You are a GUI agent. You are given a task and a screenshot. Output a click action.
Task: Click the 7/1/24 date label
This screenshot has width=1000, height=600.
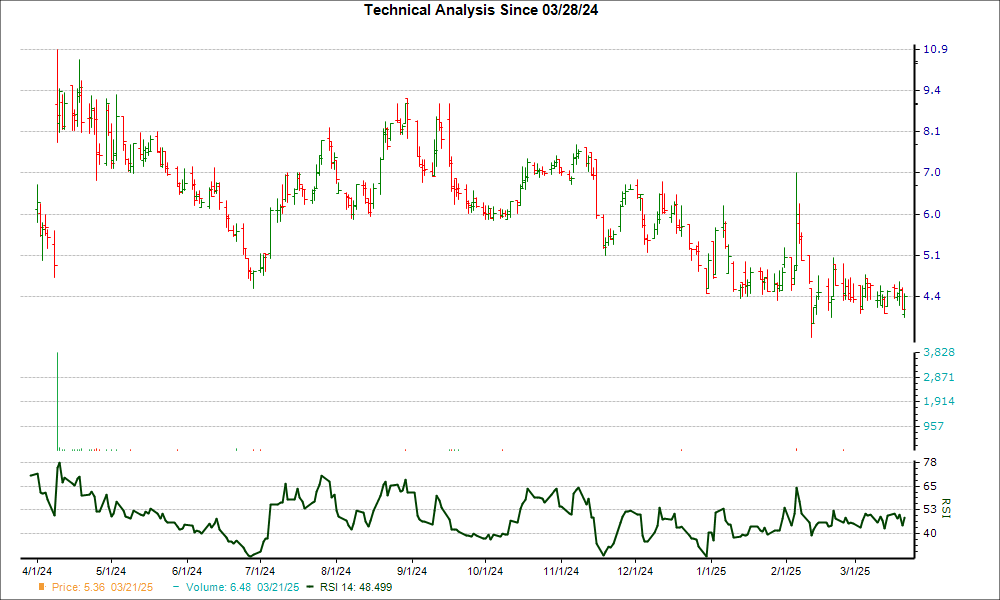click(261, 571)
